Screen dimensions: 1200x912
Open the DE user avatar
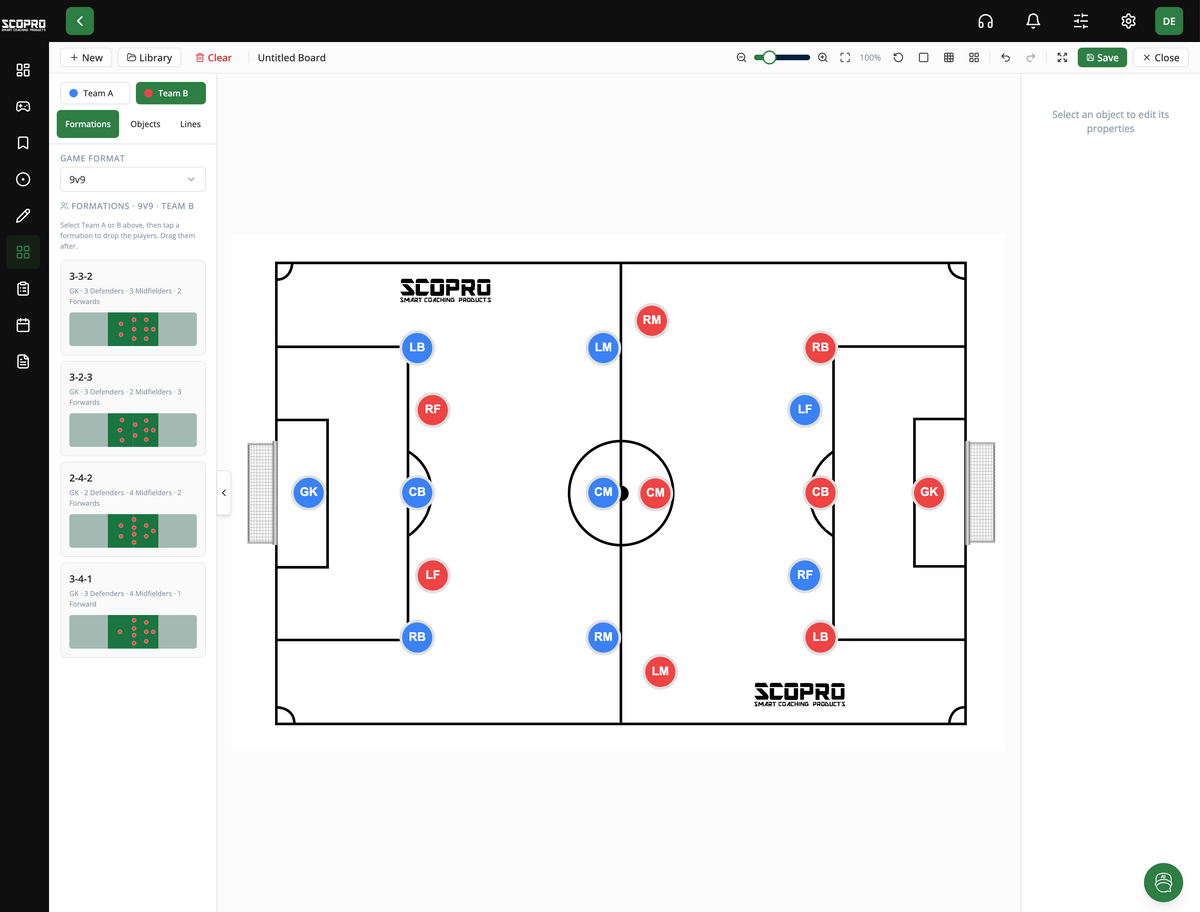pos(1169,21)
